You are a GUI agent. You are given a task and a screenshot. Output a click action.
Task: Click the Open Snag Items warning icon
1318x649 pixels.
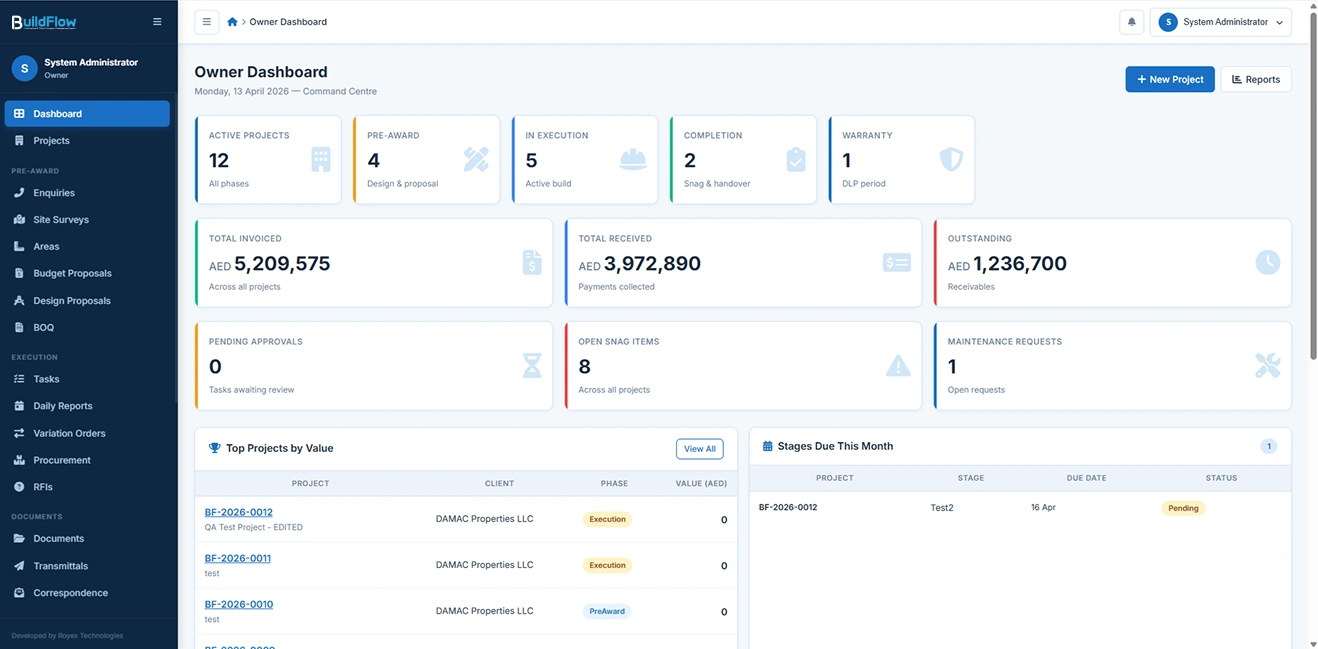898,366
